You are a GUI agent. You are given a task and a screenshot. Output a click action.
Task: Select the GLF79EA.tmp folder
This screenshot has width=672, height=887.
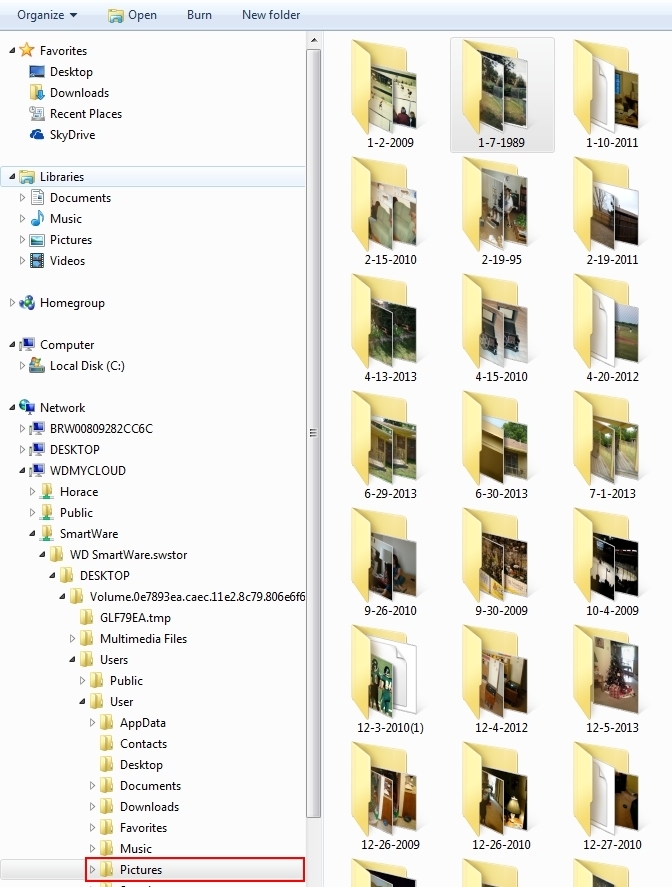coord(135,618)
